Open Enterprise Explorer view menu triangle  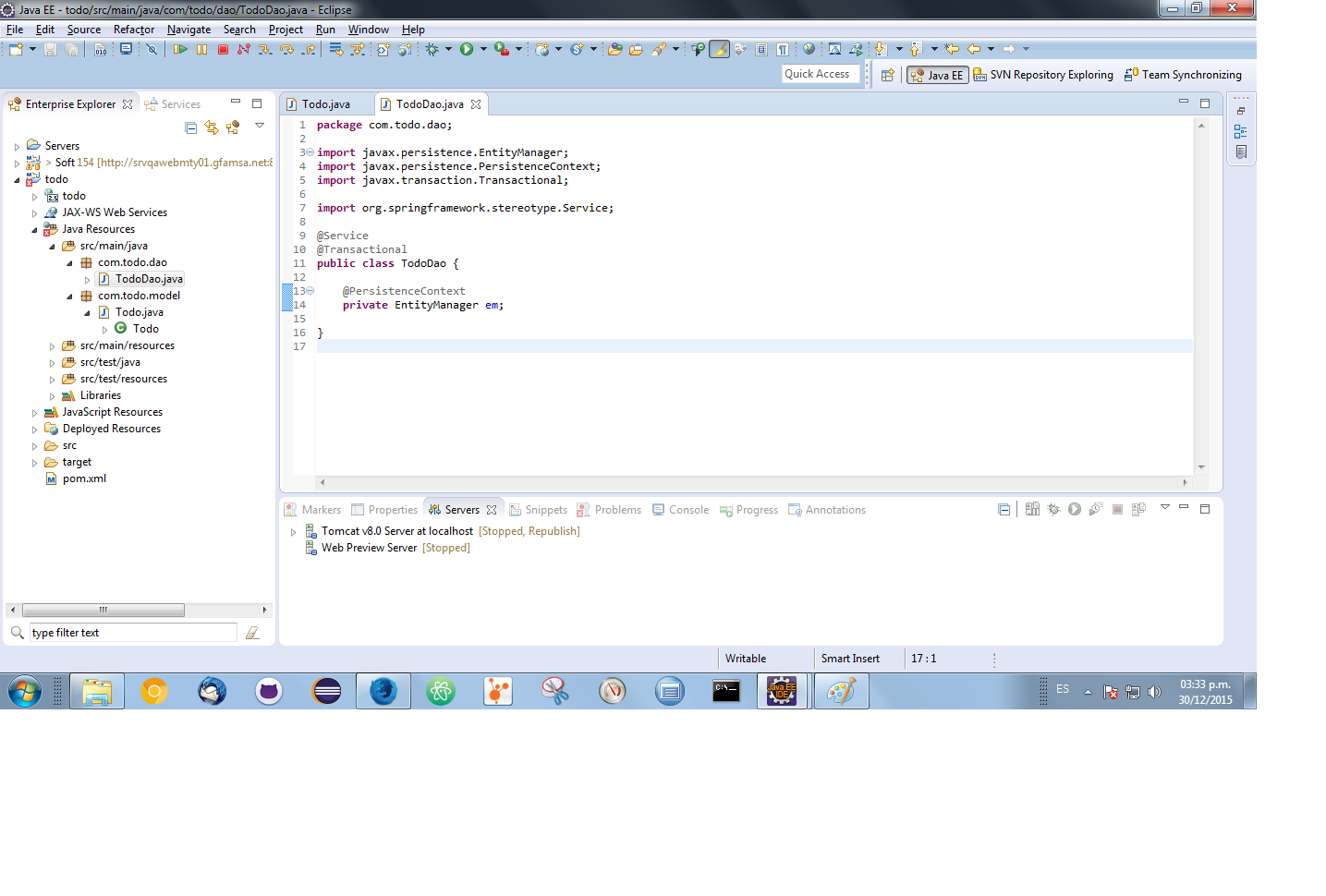tap(260, 126)
